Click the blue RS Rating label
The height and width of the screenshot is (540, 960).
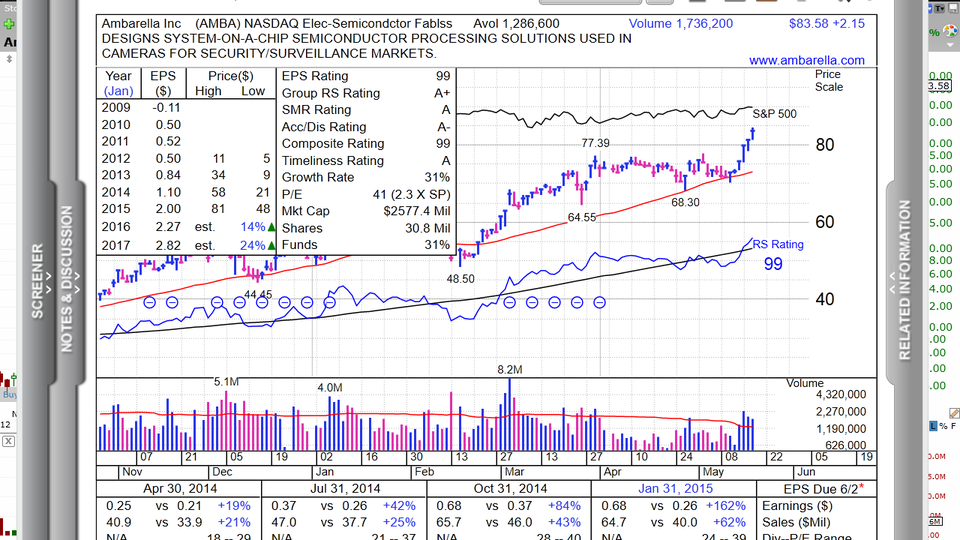(778, 244)
